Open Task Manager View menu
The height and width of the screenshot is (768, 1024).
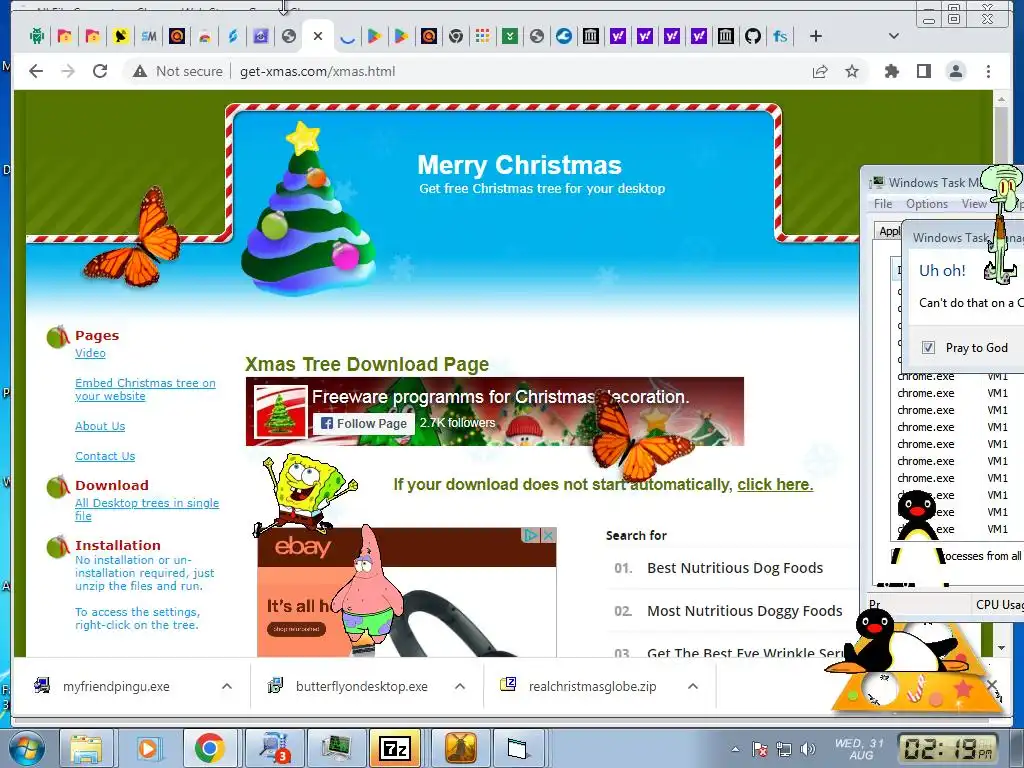pyautogui.click(x=974, y=204)
